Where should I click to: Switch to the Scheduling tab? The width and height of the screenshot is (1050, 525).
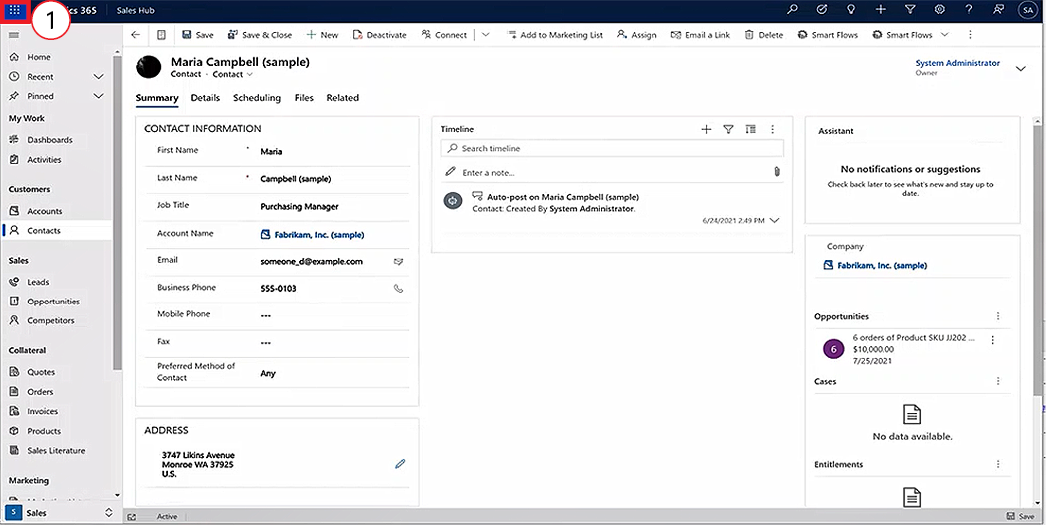256,98
